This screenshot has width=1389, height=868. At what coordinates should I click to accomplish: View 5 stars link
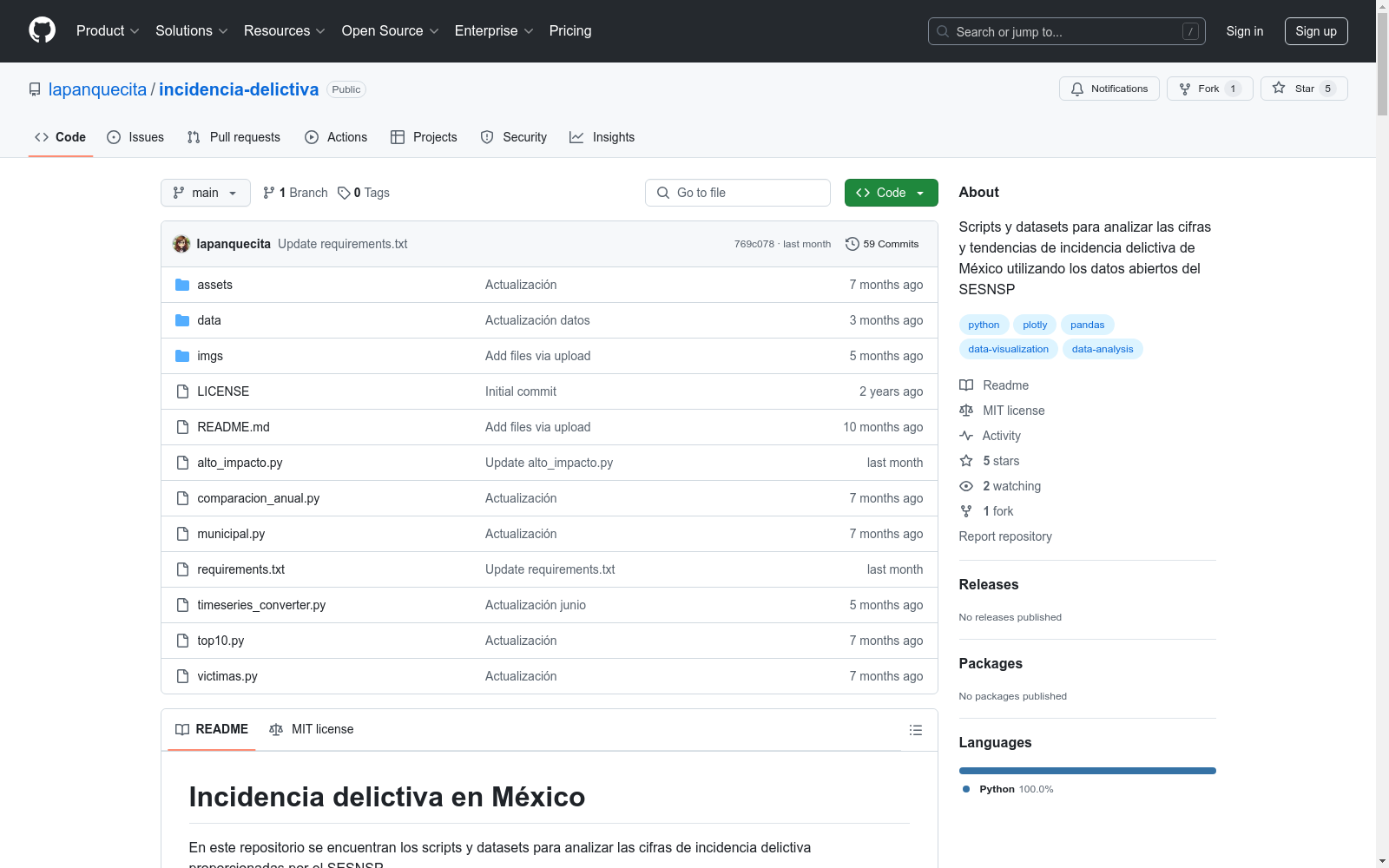(x=990, y=461)
